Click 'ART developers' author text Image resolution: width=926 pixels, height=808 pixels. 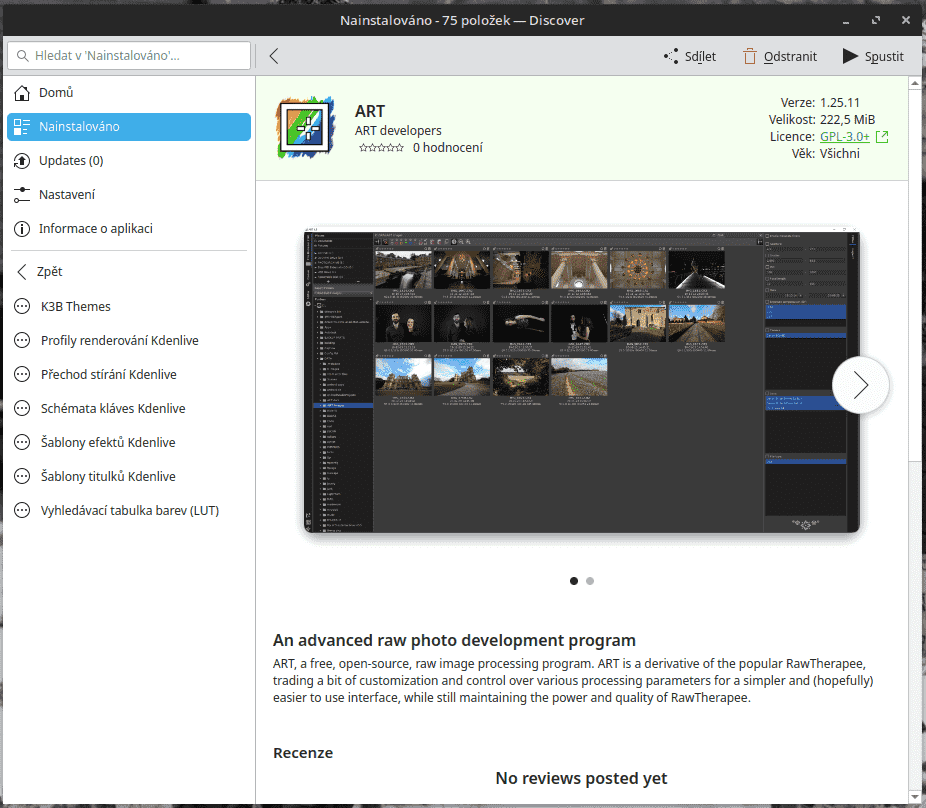tap(398, 131)
